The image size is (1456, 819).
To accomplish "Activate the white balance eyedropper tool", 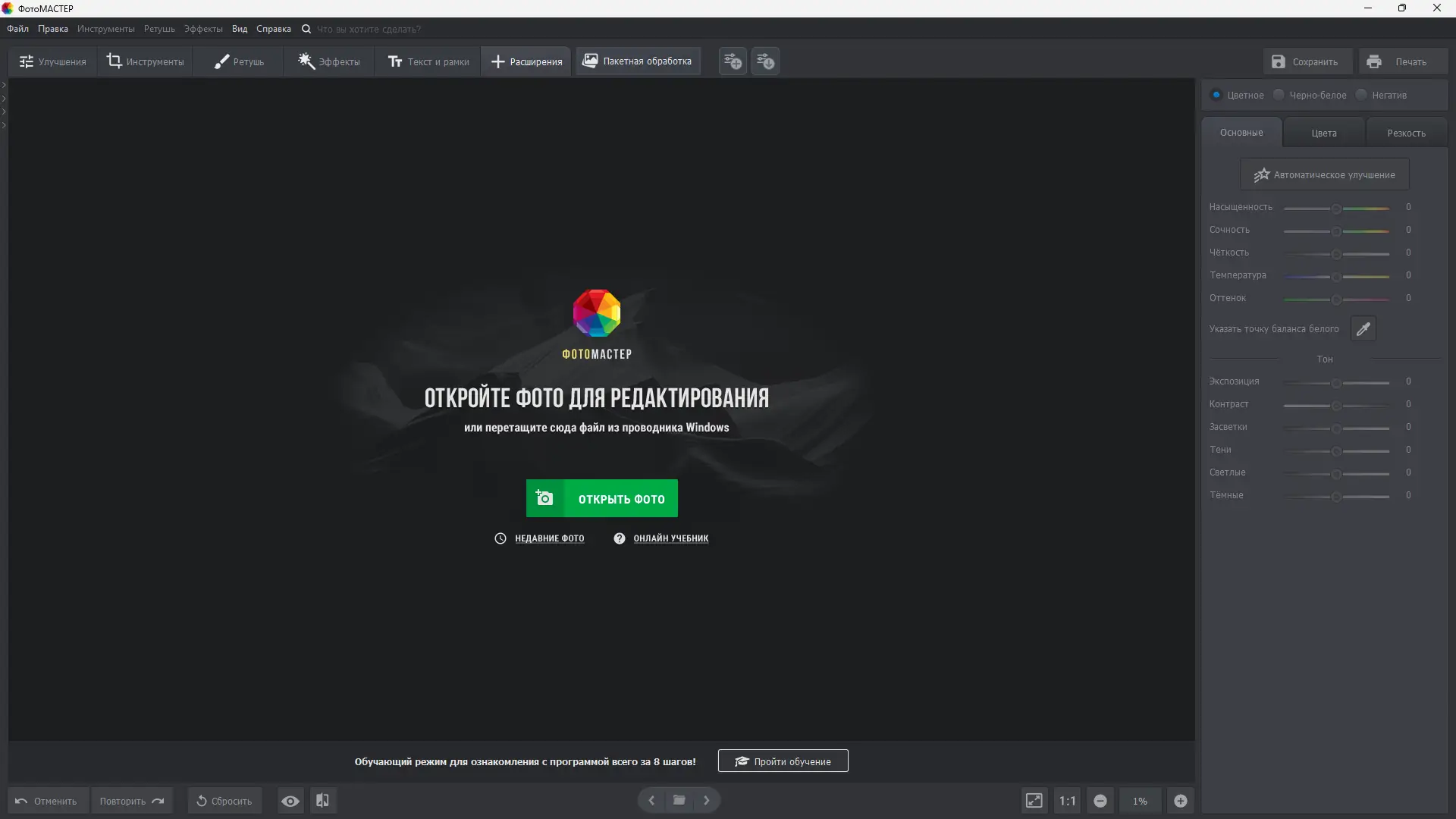I will 1363,328.
